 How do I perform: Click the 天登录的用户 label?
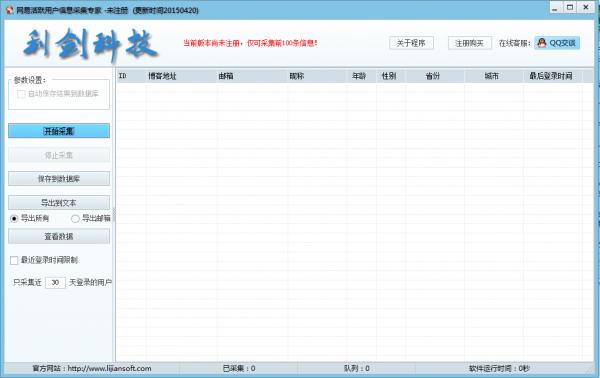pos(90,282)
